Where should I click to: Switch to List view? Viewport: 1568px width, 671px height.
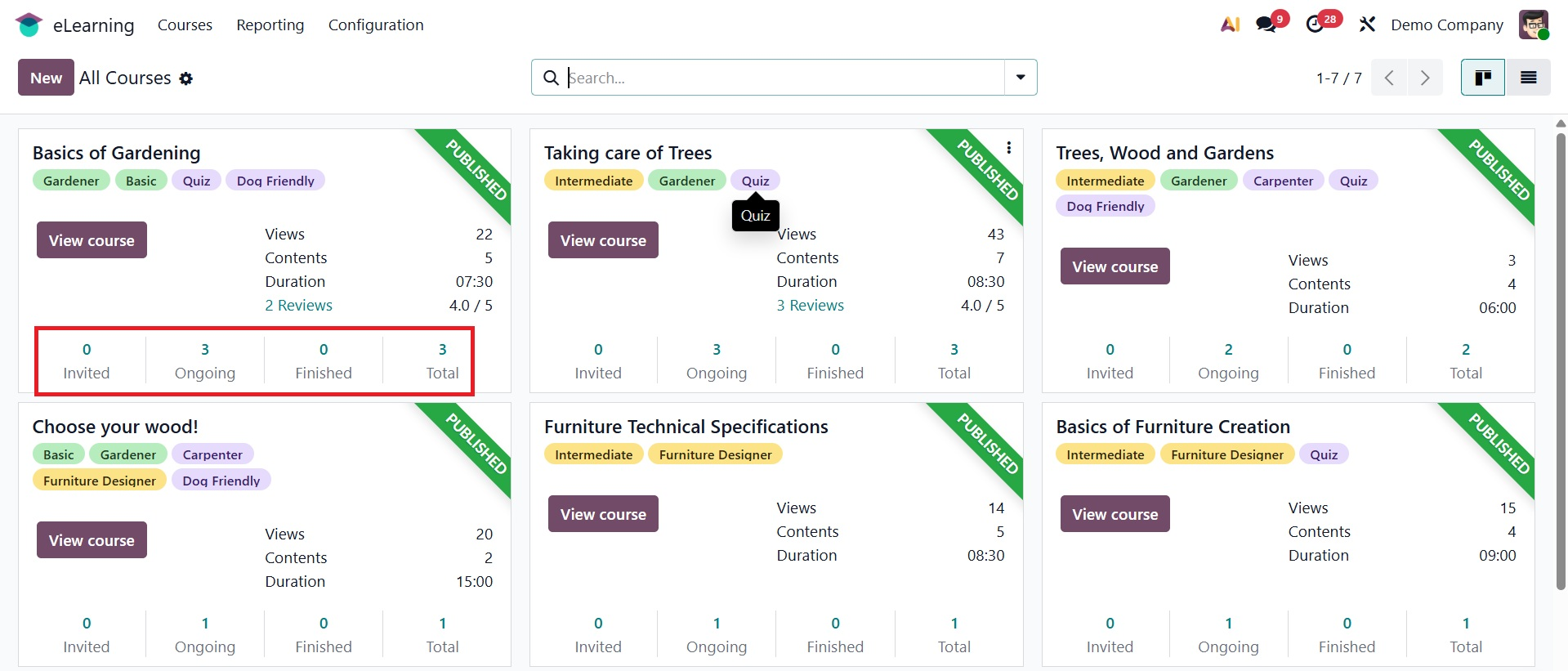click(1528, 78)
